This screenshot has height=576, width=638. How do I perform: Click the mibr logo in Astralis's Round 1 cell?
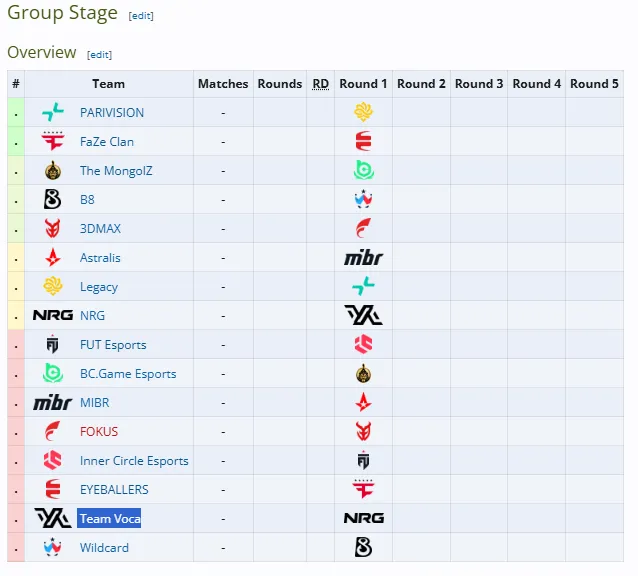click(363, 257)
